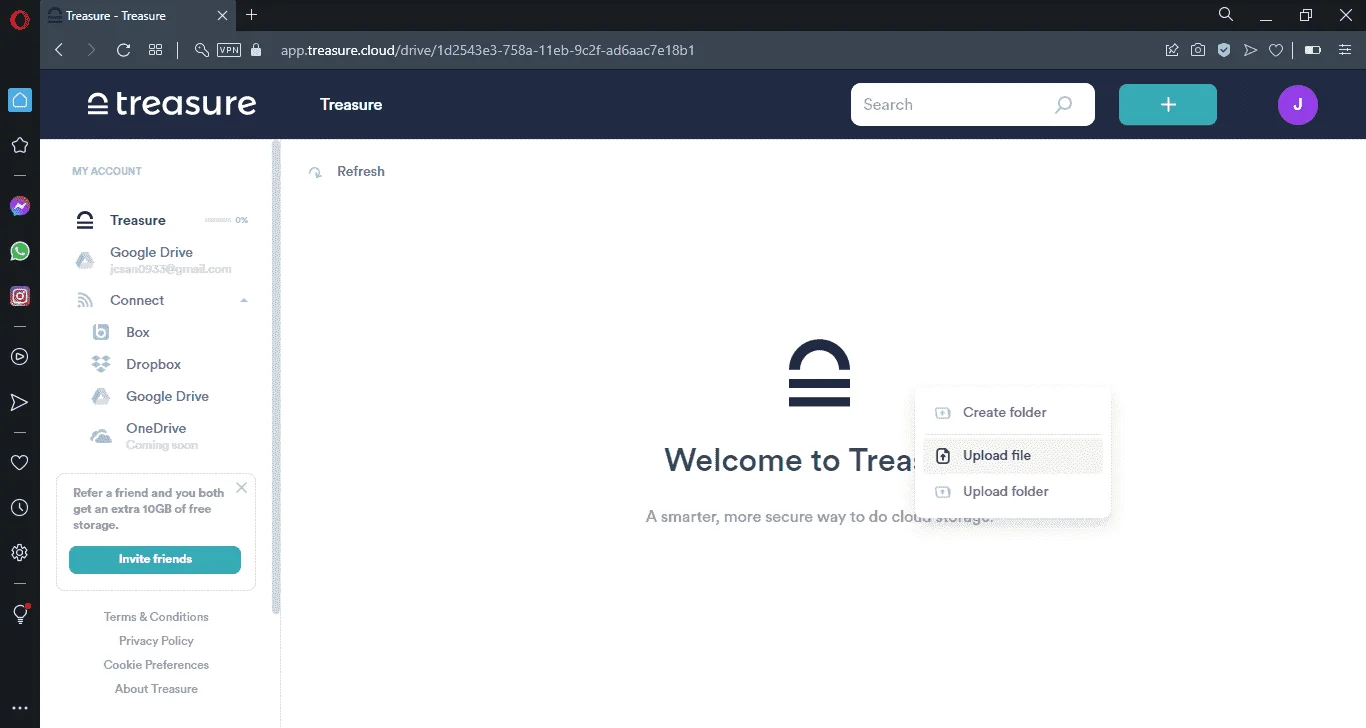Image resolution: width=1366 pixels, height=728 pixels.
Task: Launch Instagram from the Opera sidebar
Action: [19, 296]
